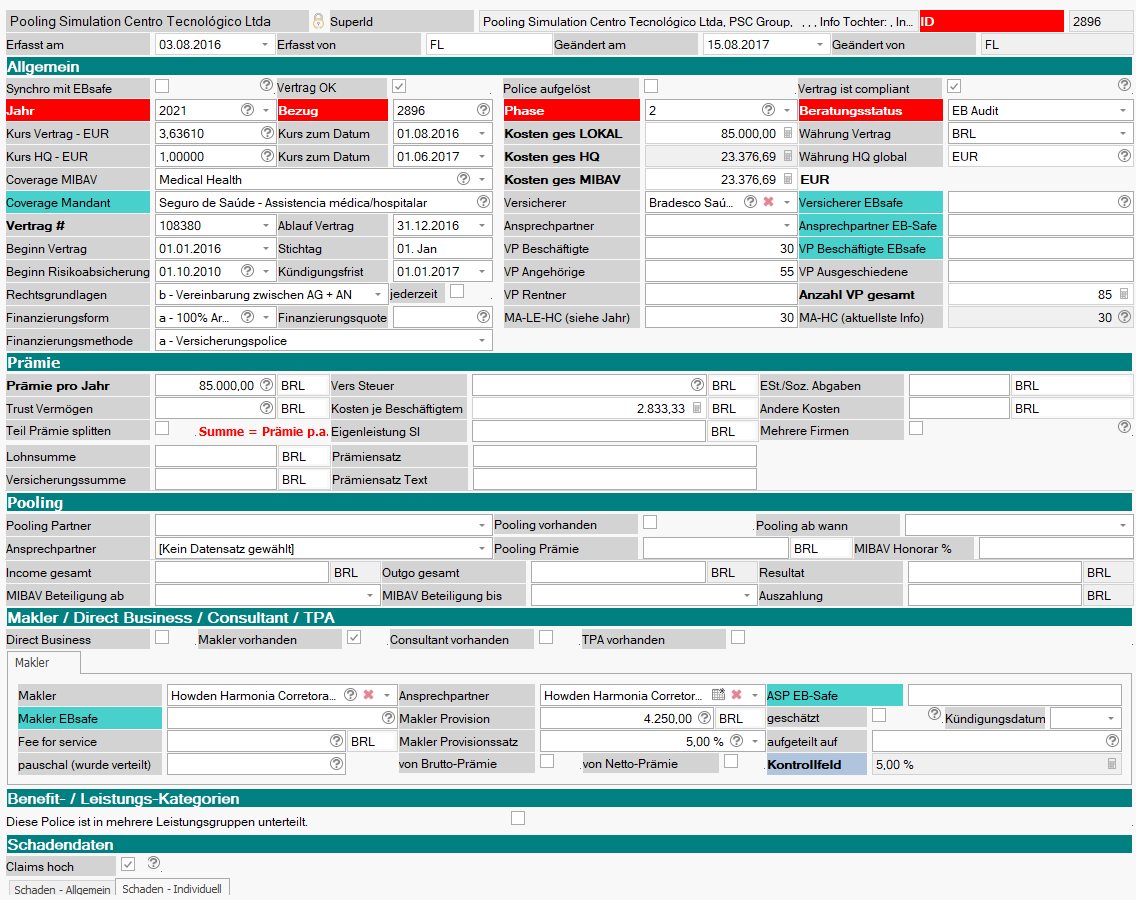Image resolution: width=1136 pixels, height=900 pixels.
Task: Click help icon in the Bezug field
Action: [483, 109]
